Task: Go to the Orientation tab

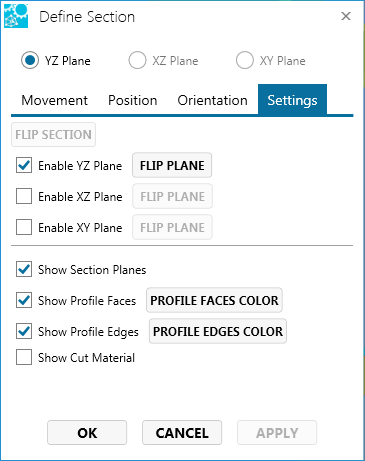Action: pos(212,100)
